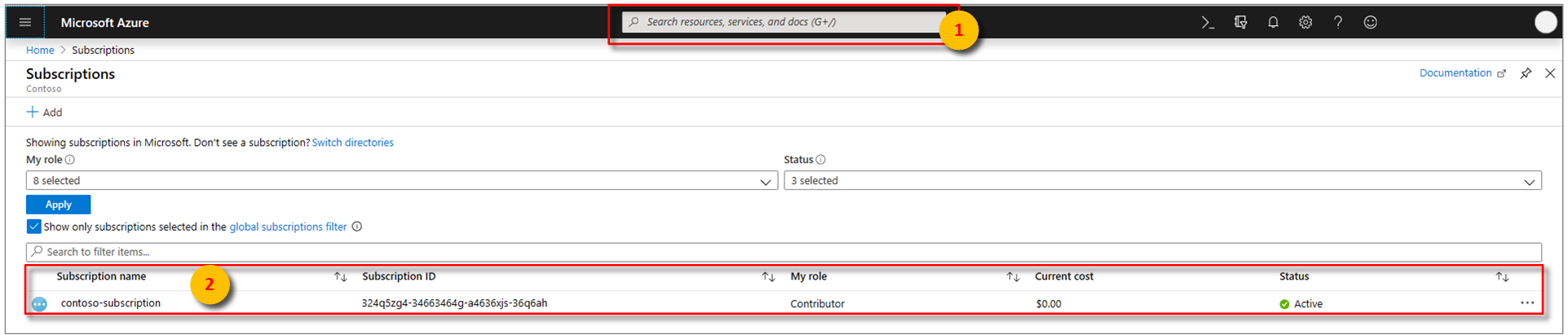Screen dimensions: 1568x335
Task: Open the Help question mark
Action: [1338, 23]
